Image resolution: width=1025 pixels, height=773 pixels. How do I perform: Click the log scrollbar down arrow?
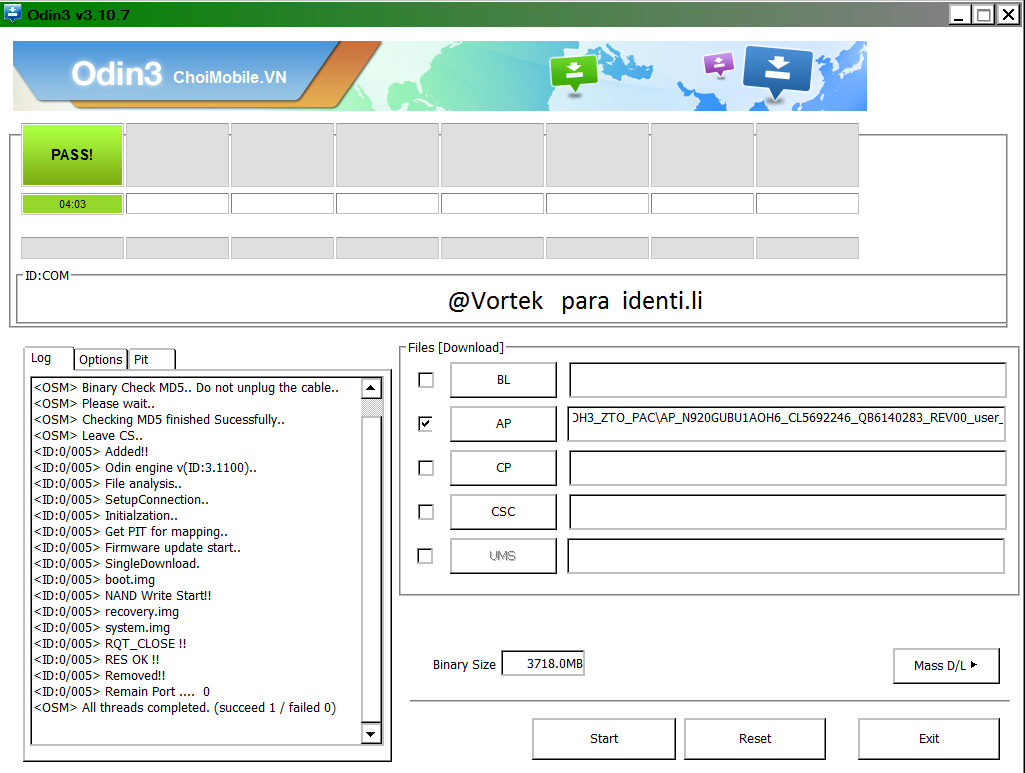pos(371,734)
